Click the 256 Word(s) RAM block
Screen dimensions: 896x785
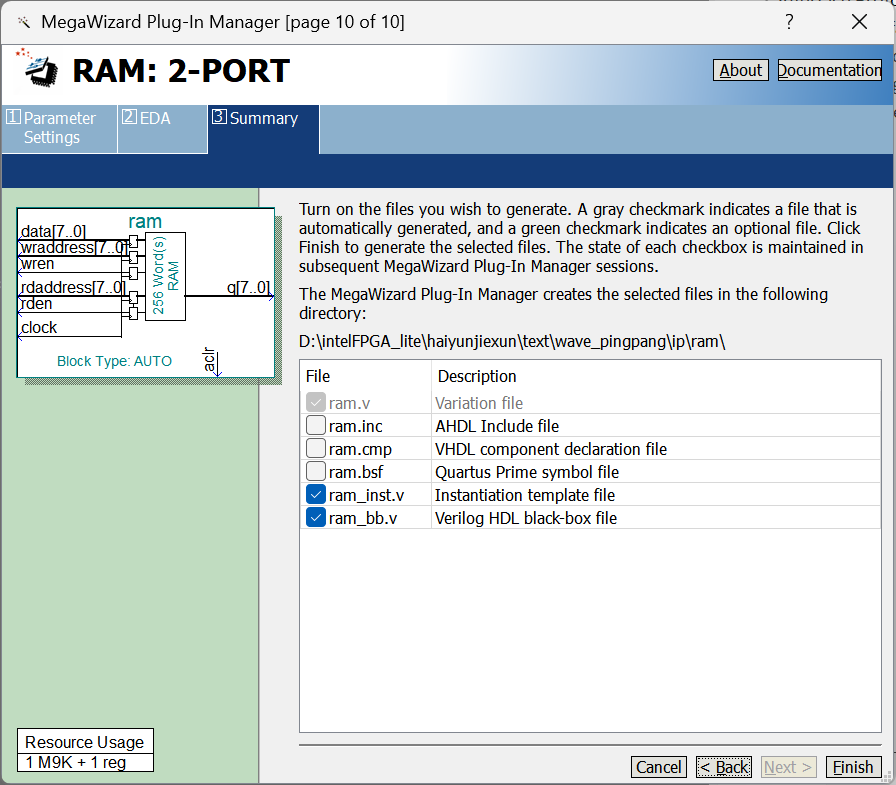pos(165,276)
